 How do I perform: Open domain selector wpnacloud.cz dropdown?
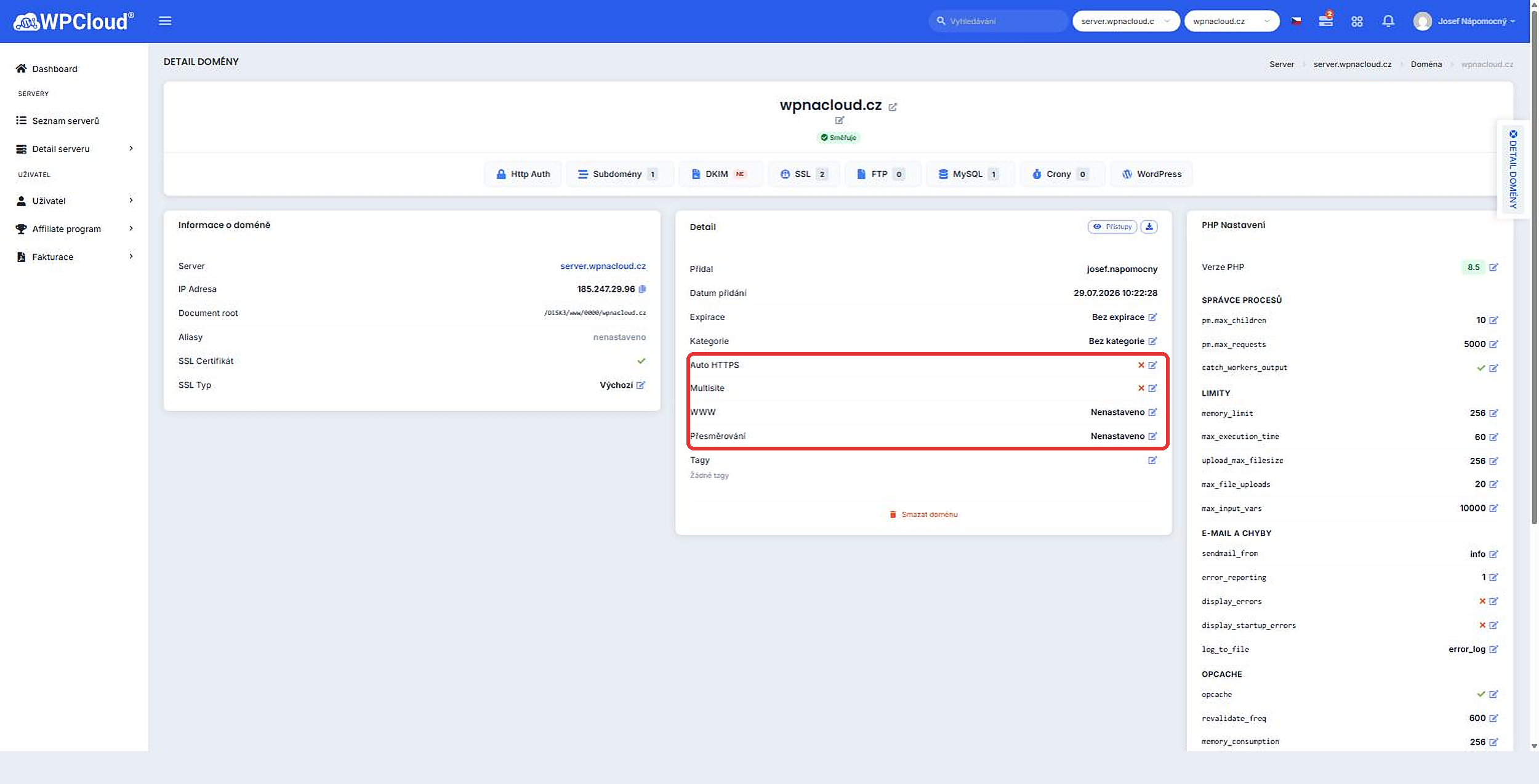click(x=1232, y=21)
